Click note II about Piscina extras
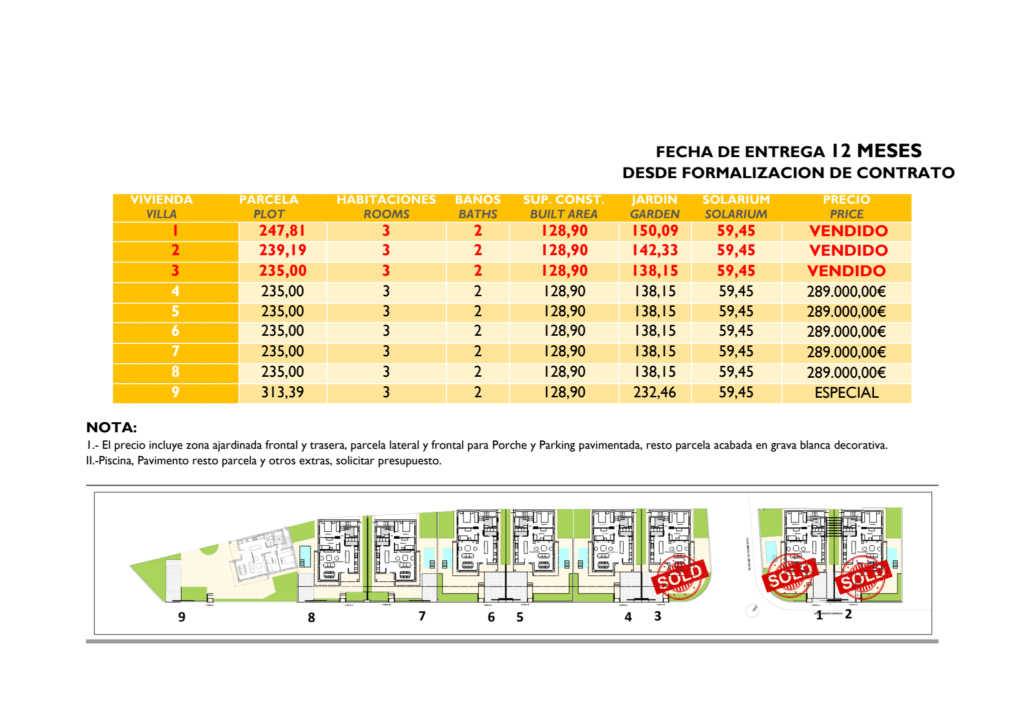Screen dimensions: 1024x725 click(264, 461)
